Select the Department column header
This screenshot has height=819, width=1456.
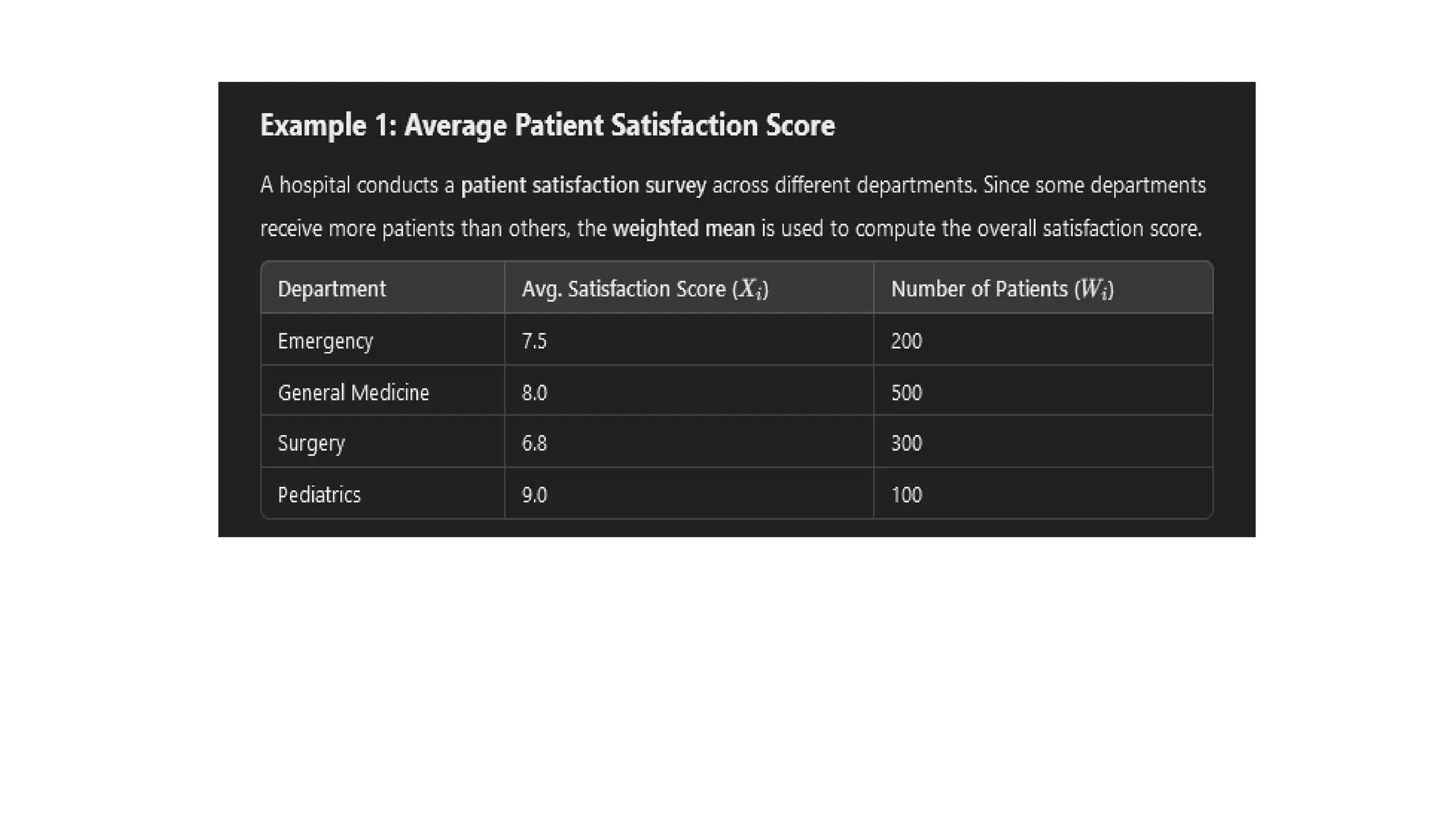click(331, 289)
